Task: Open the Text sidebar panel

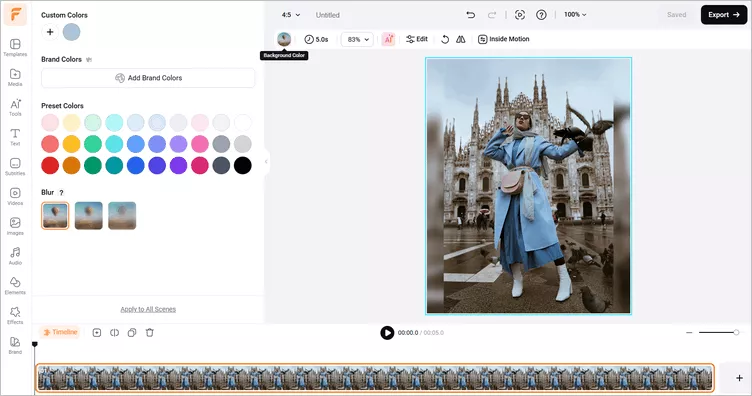Action: (15, 137)
